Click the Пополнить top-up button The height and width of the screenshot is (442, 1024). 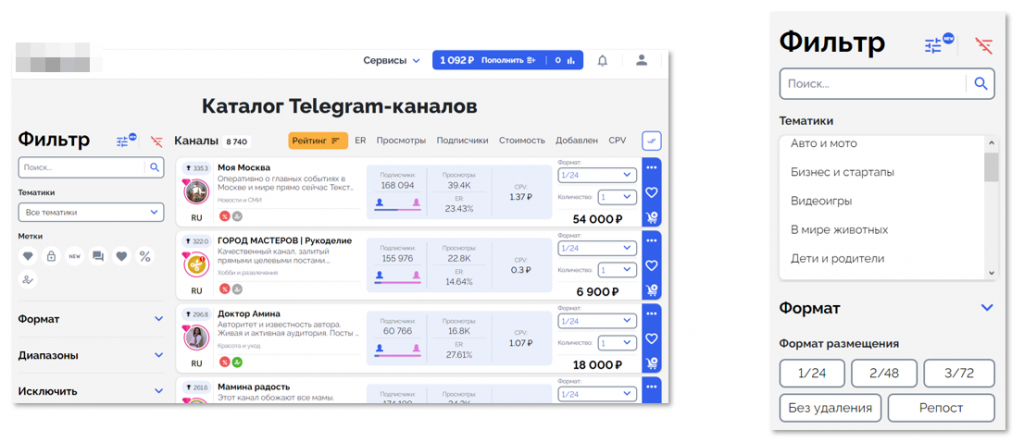click(x=509, y=61)
